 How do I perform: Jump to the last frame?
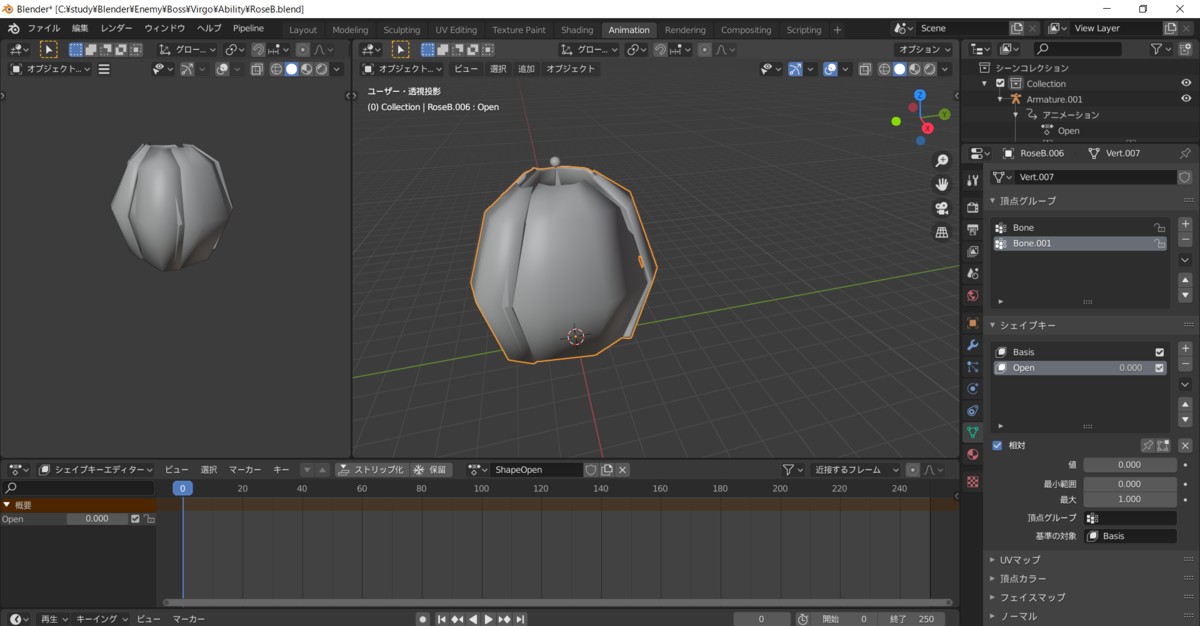coord(521,619)
